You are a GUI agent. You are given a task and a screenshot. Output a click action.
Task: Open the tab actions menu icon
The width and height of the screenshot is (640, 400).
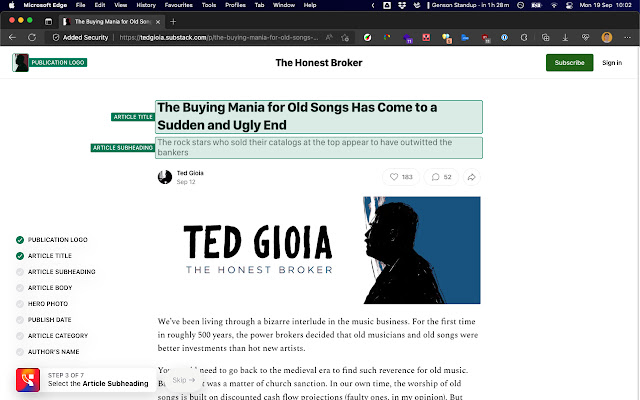(48, 22)
